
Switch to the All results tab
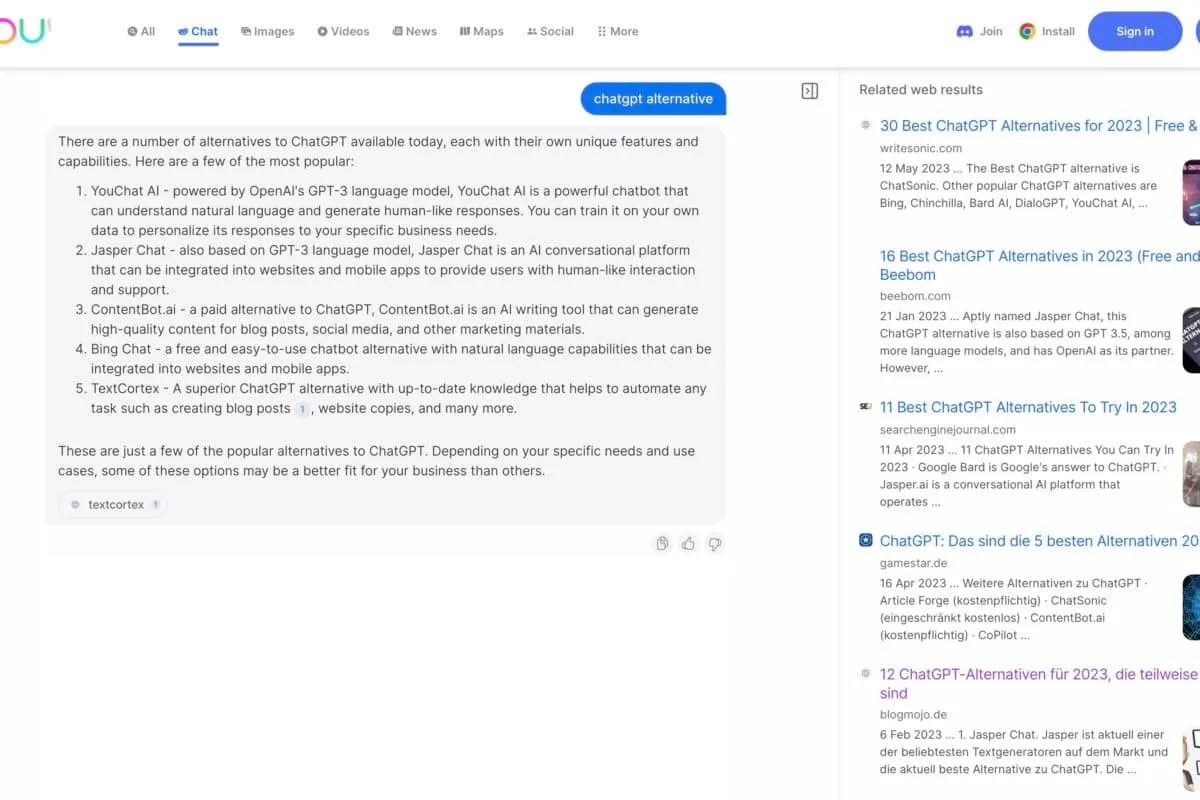click(x=141, y=31)
